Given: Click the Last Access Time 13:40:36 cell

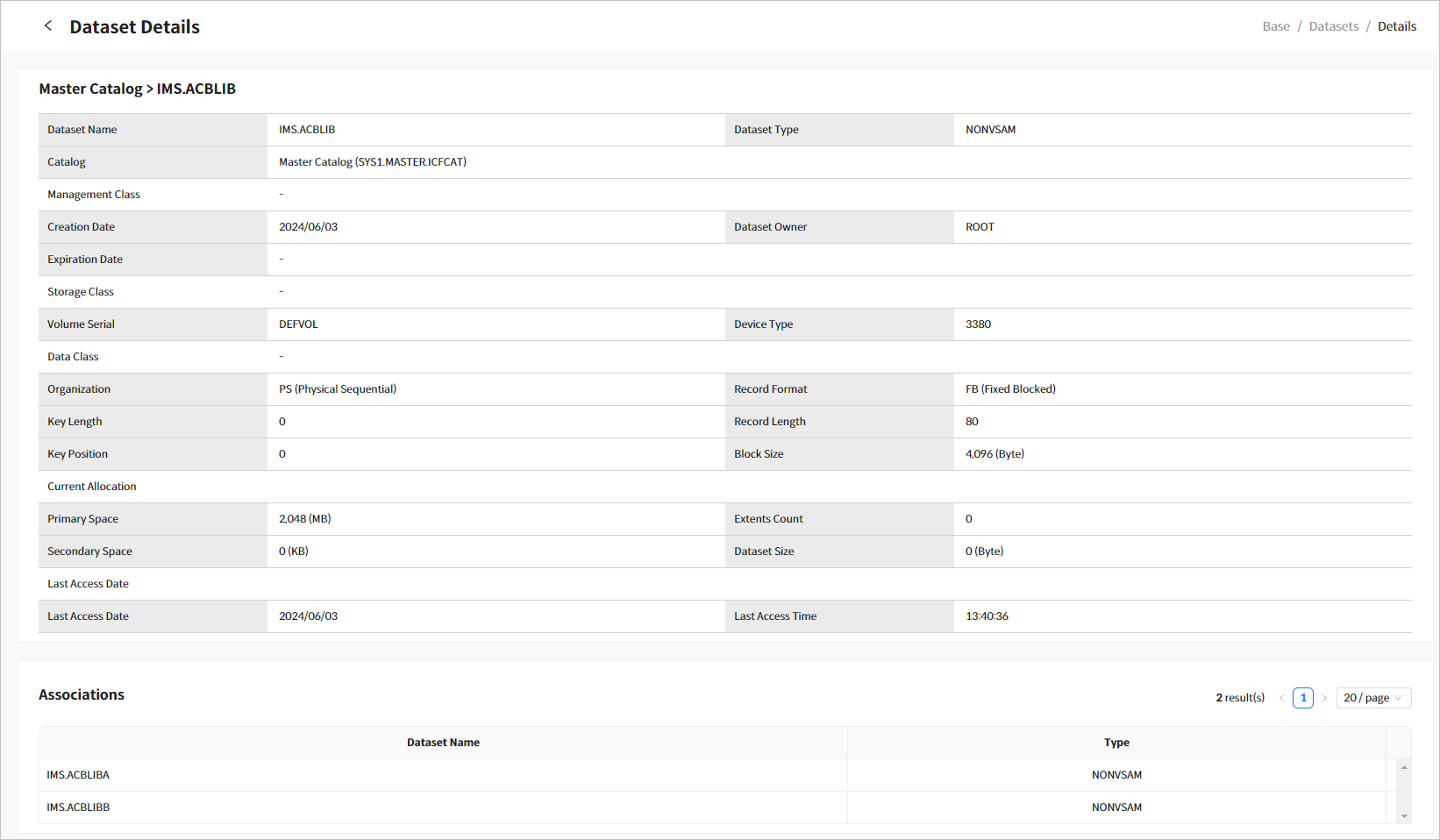Looking at the screenshot, I should 987,616.
